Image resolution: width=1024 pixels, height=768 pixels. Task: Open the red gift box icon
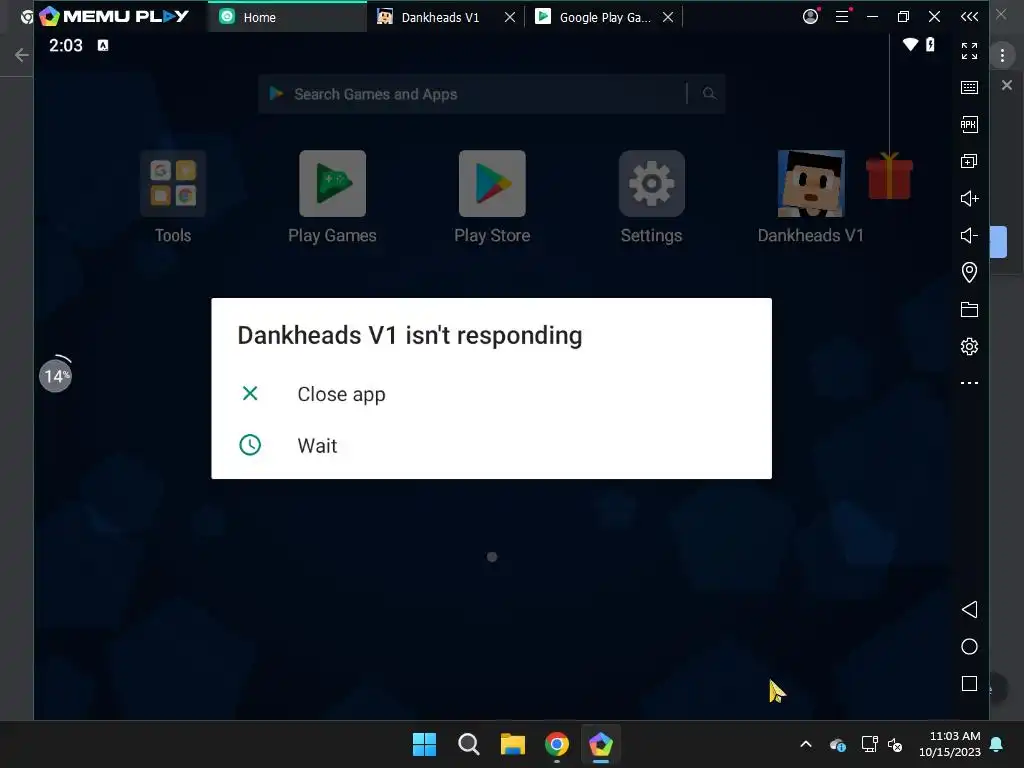pyautogui.click(x=889, y=175)
